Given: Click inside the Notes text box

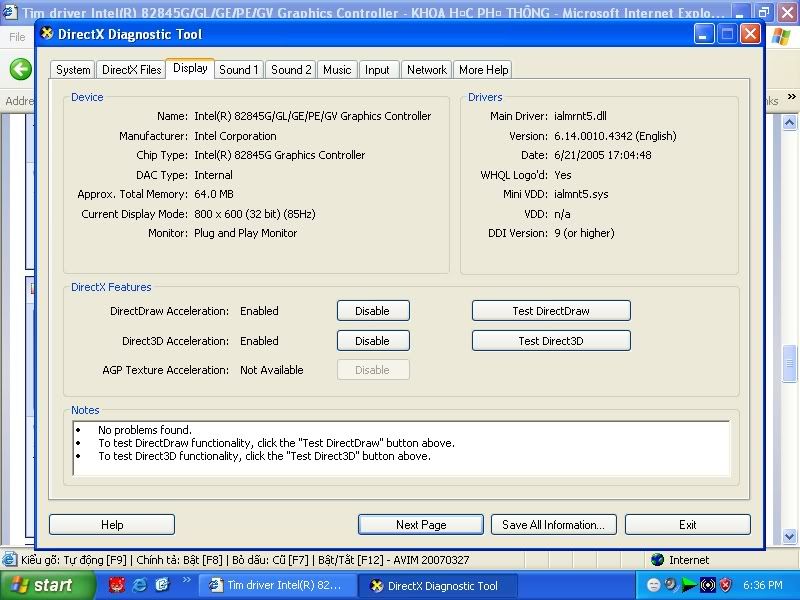Looking at the screenshot, I should tap(402, 448).
